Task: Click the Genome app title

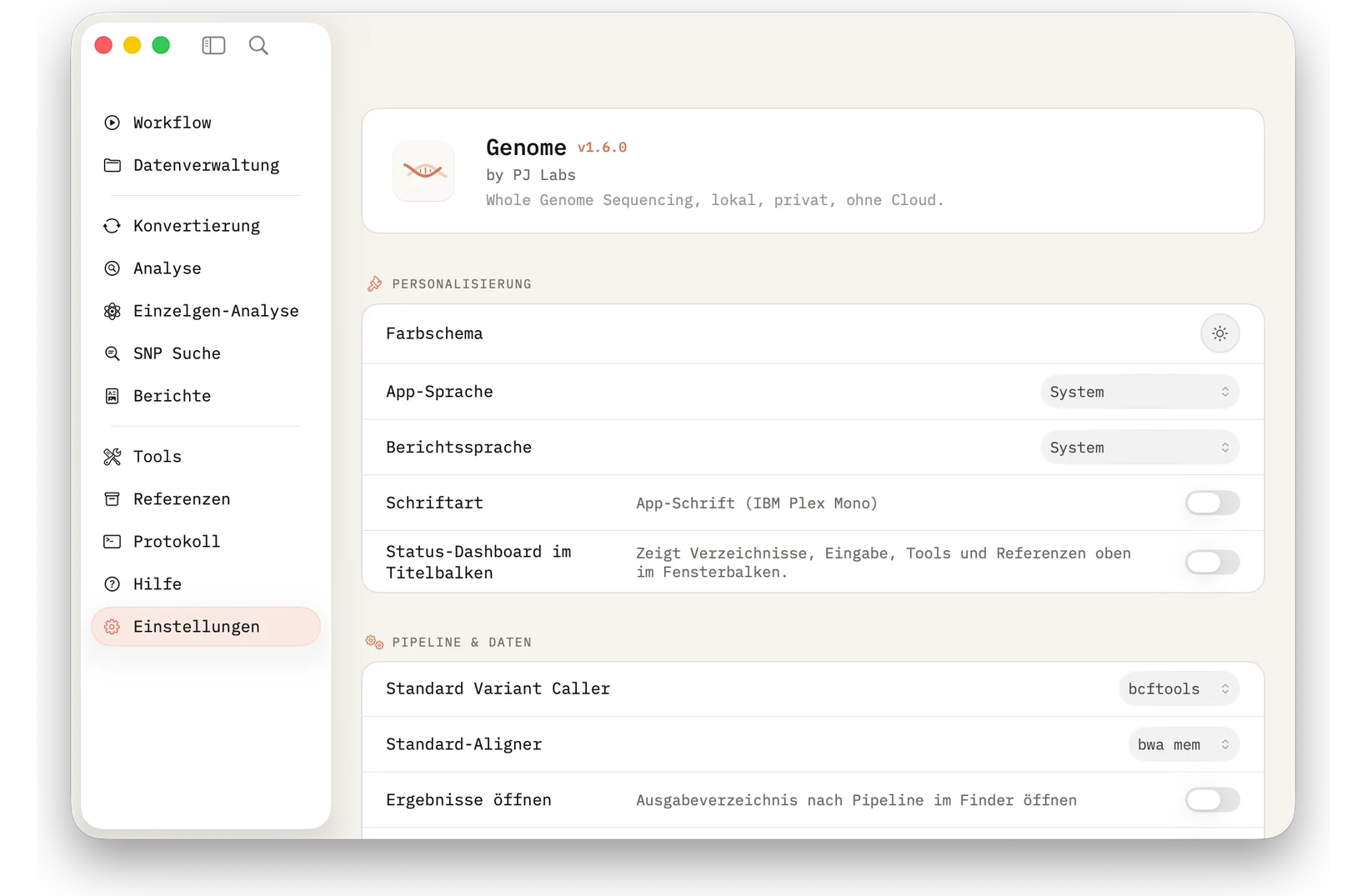Action: pyautogui.click(x=526, y=148)
